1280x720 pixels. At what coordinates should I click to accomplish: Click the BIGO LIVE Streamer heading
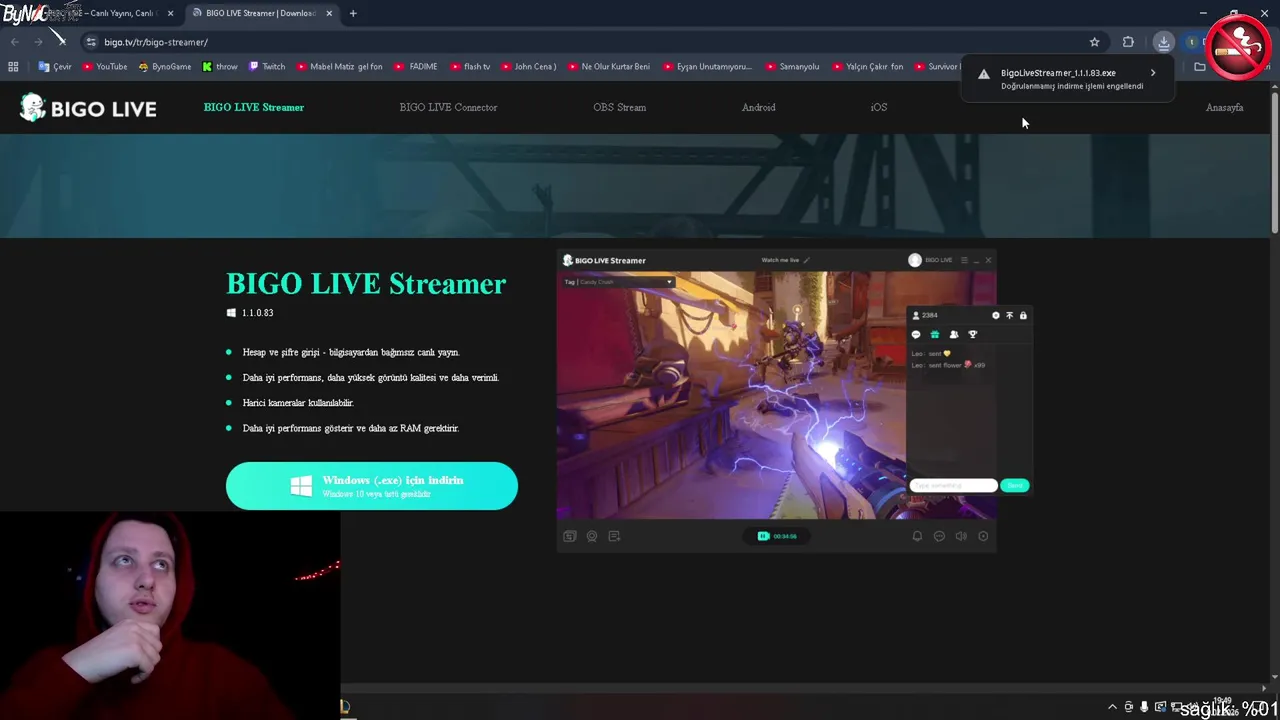(x=366, y=284)
